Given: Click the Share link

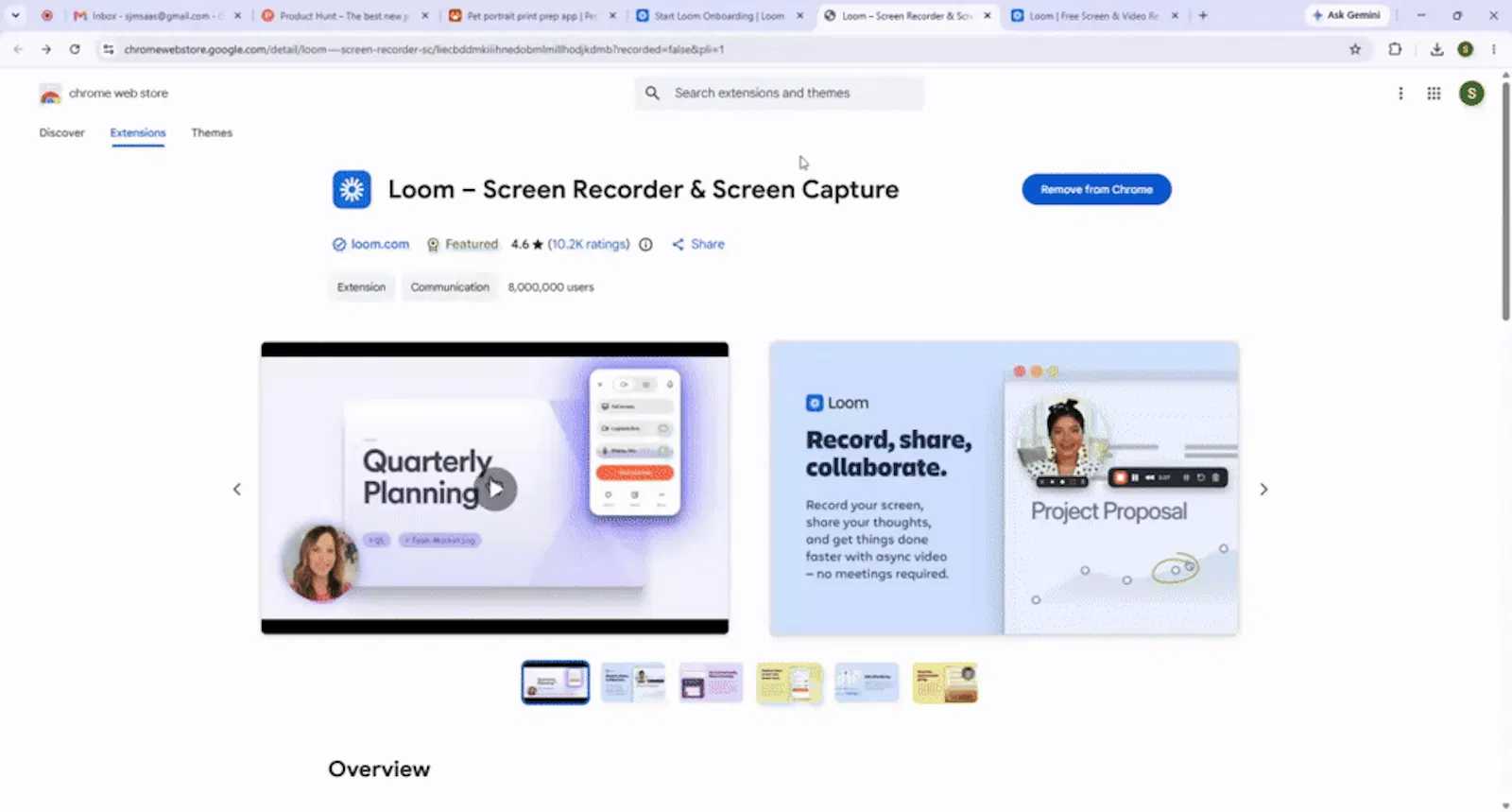Looking at the screenshot, I should point(698,244).
